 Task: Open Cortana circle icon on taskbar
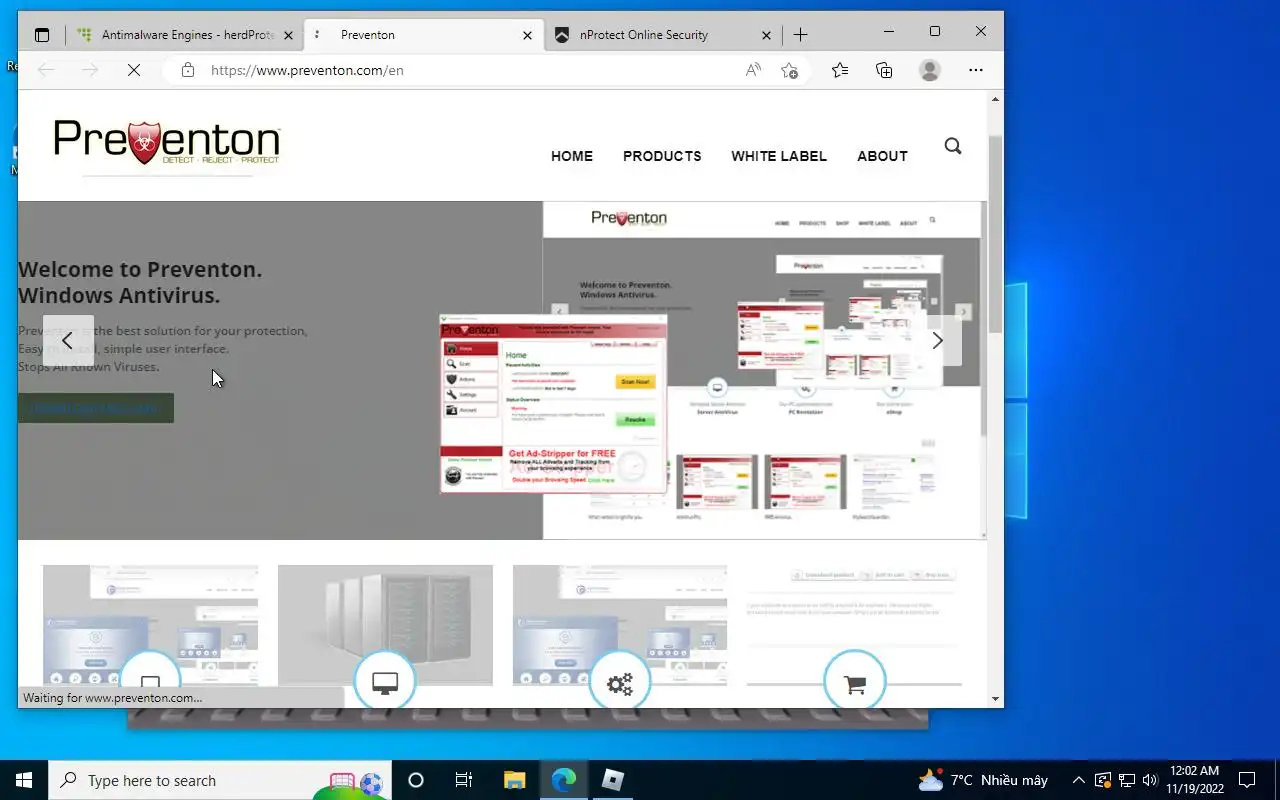[416, 780]
